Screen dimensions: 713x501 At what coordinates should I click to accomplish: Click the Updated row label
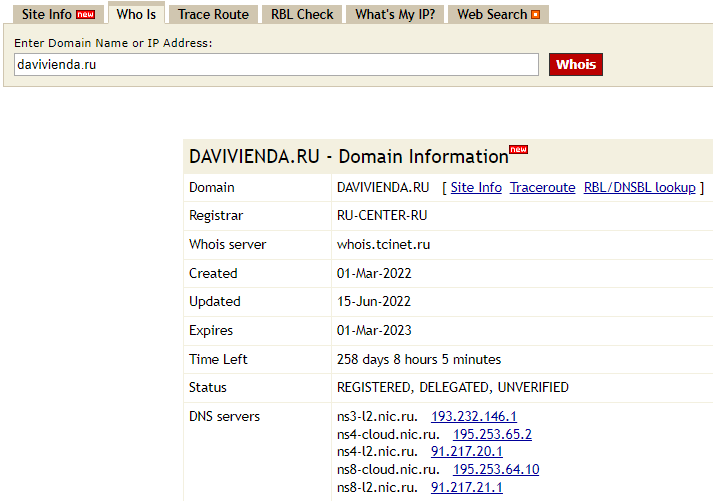pos(215,301)
